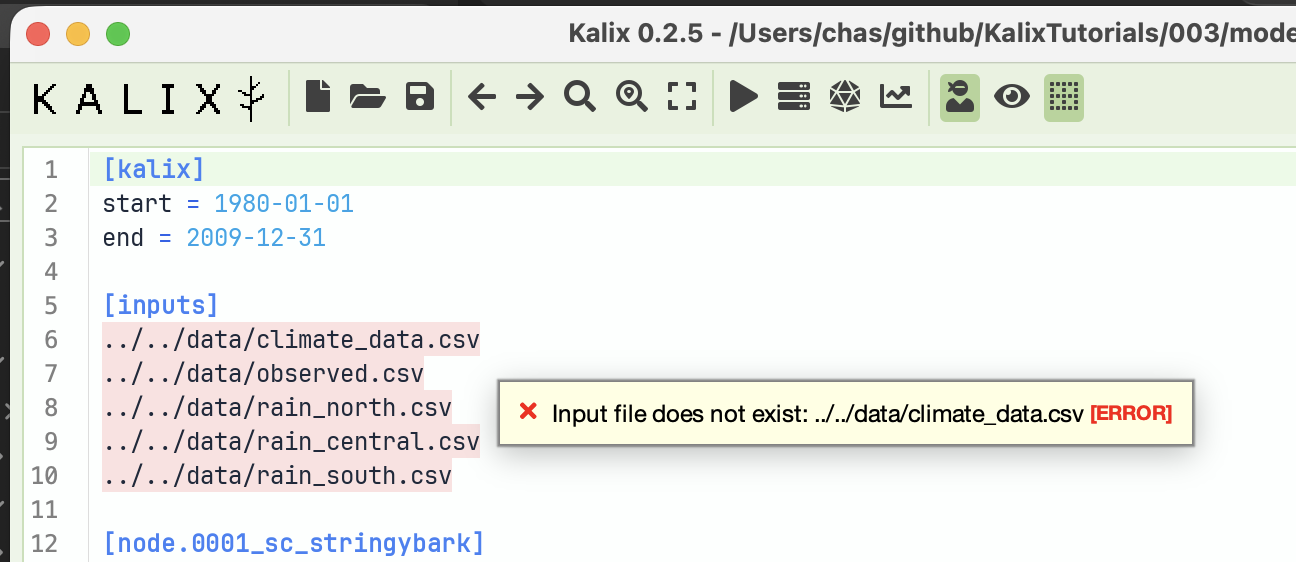The image size is (1296, 562).
Task: Click the polyhedron network icon
Action: coord(845,97)
